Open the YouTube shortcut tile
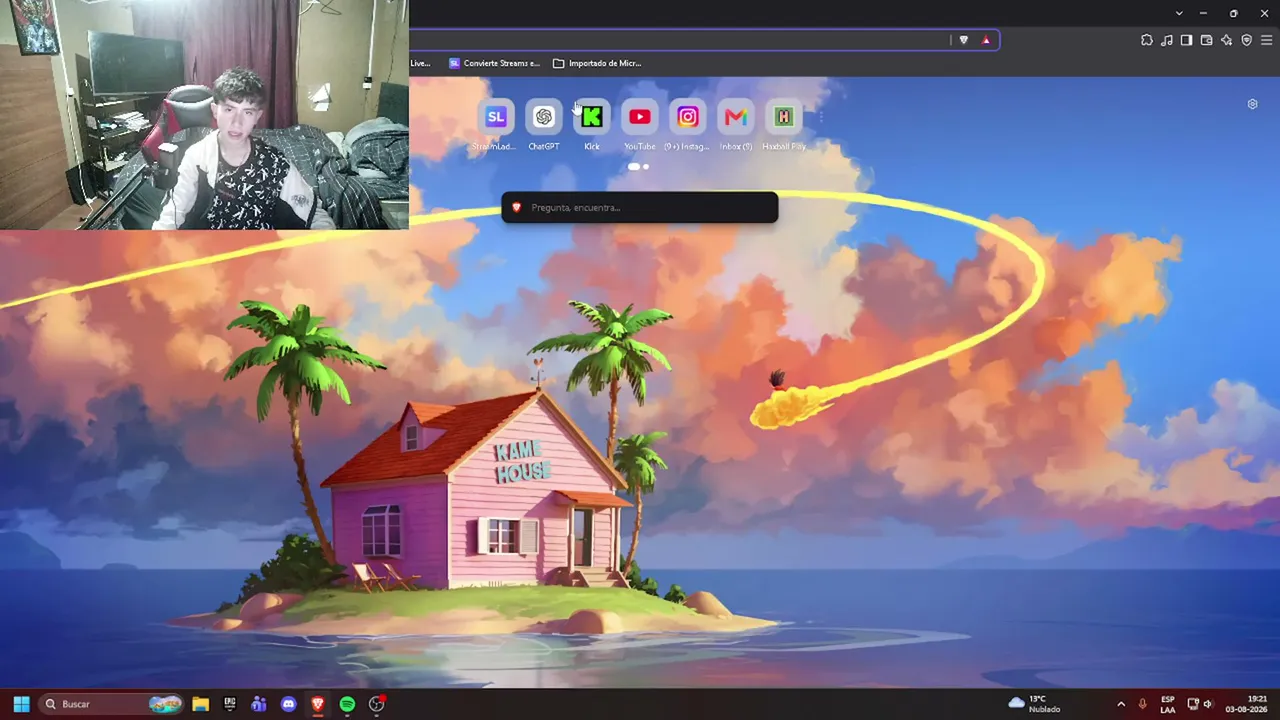Viewport: 1280px width, 720px height. click(x=640, y=117)
